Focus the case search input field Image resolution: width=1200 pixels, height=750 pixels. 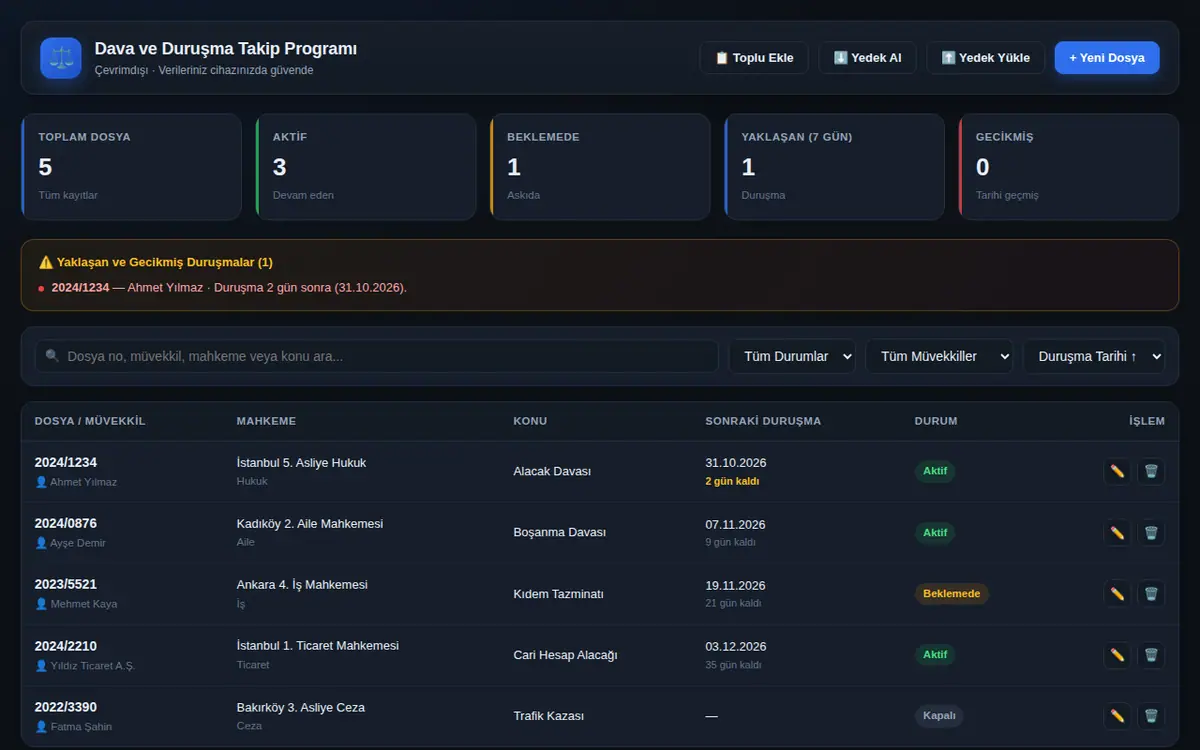[377, 356]
